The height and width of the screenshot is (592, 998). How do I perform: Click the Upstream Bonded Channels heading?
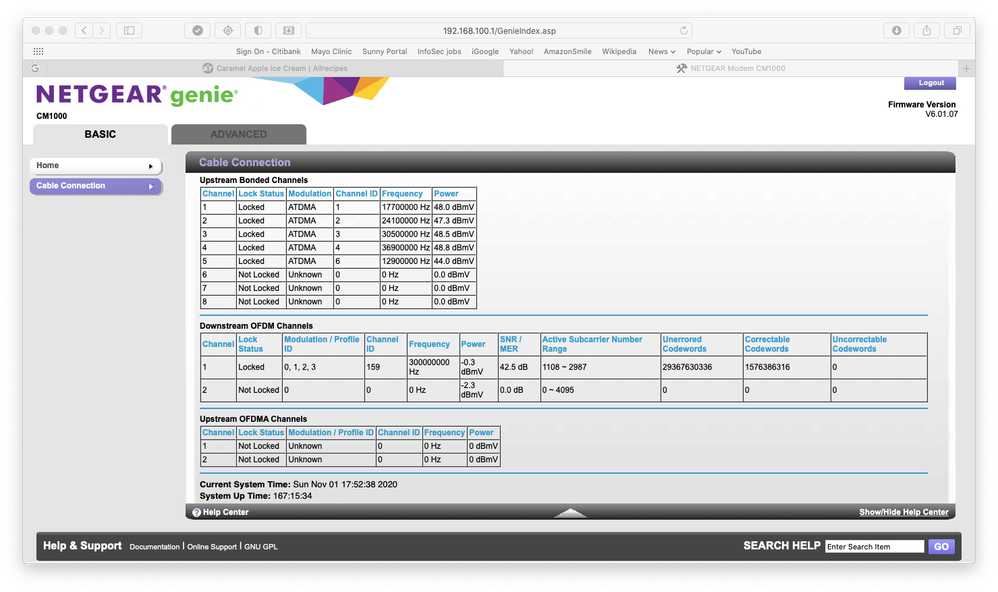253,180
